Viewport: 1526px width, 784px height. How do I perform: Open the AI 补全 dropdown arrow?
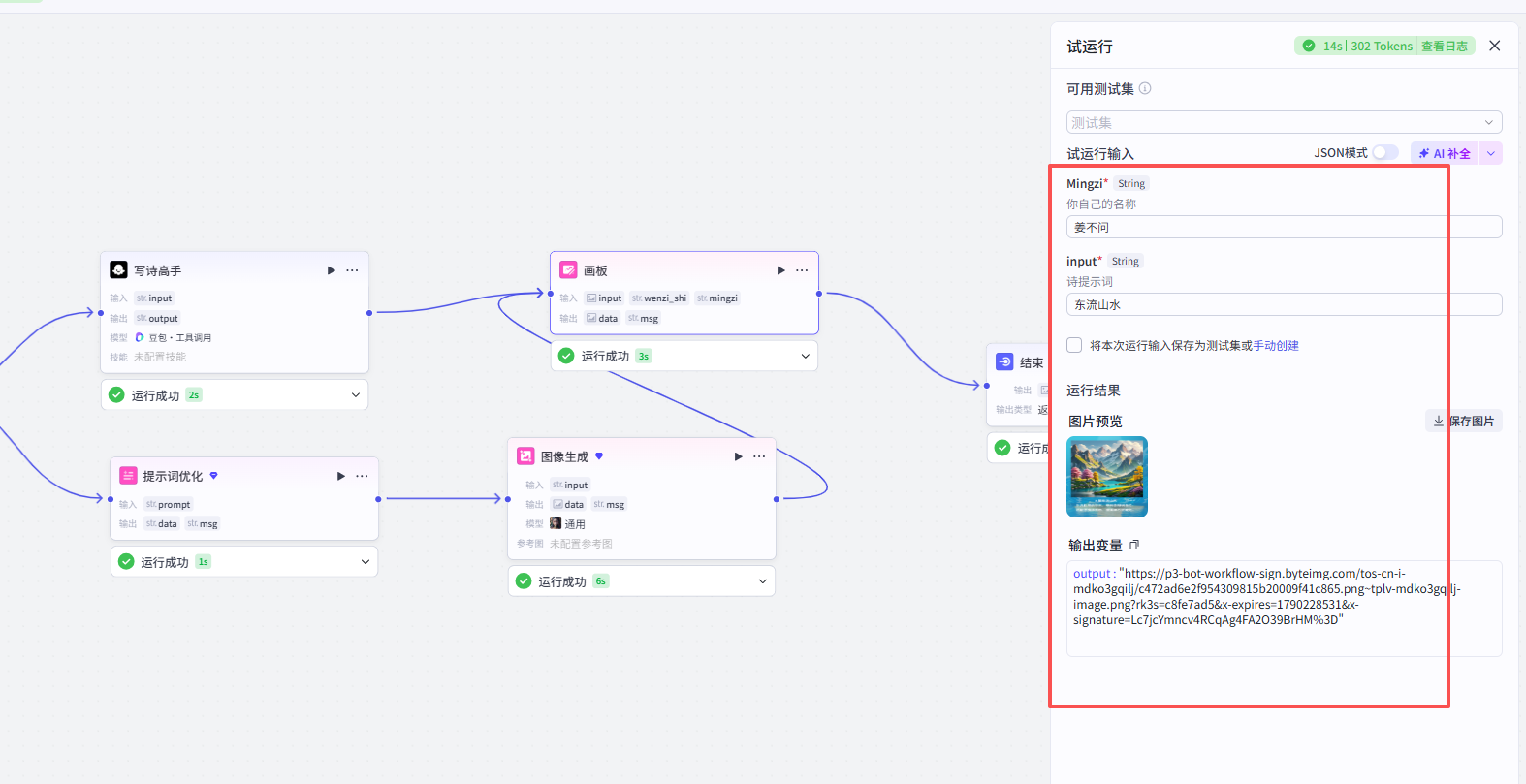click(x=1490, y=153)
